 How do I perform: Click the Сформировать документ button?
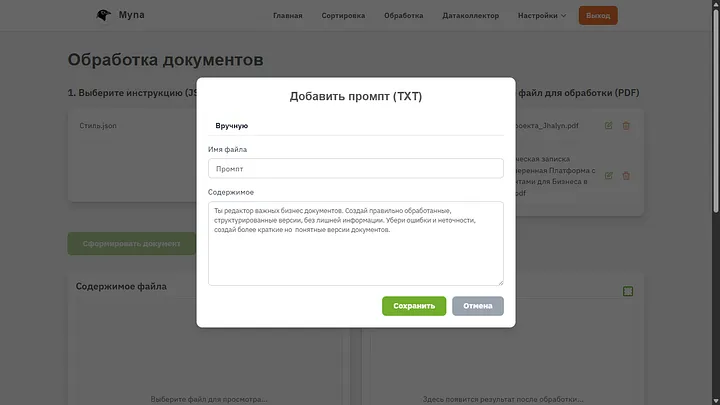[x=132, y=244]
